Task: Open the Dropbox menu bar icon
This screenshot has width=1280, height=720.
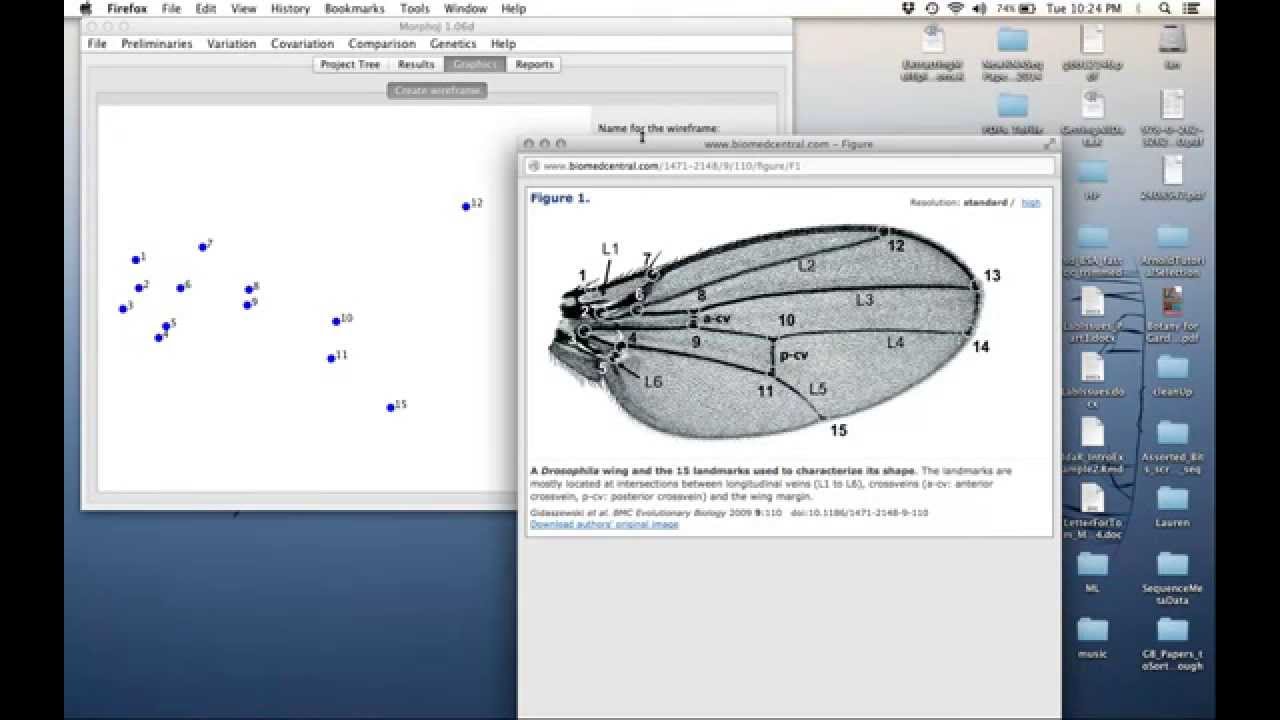Action: [908, 8]
